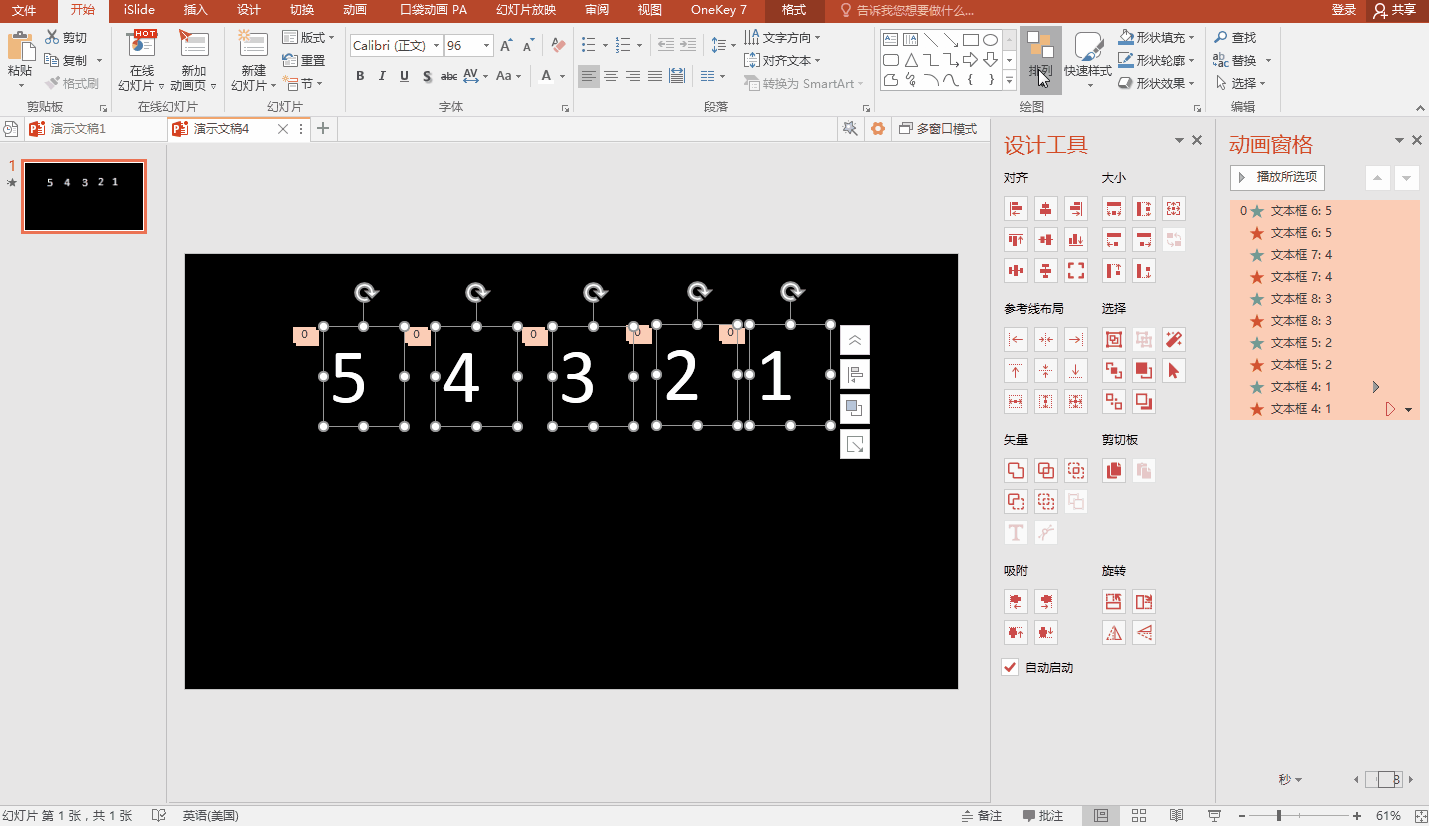Select the Rectangle shape in shapes gallery
Image resolution: width=1429 pixels, height=826 pixels.
pos(970,40)
